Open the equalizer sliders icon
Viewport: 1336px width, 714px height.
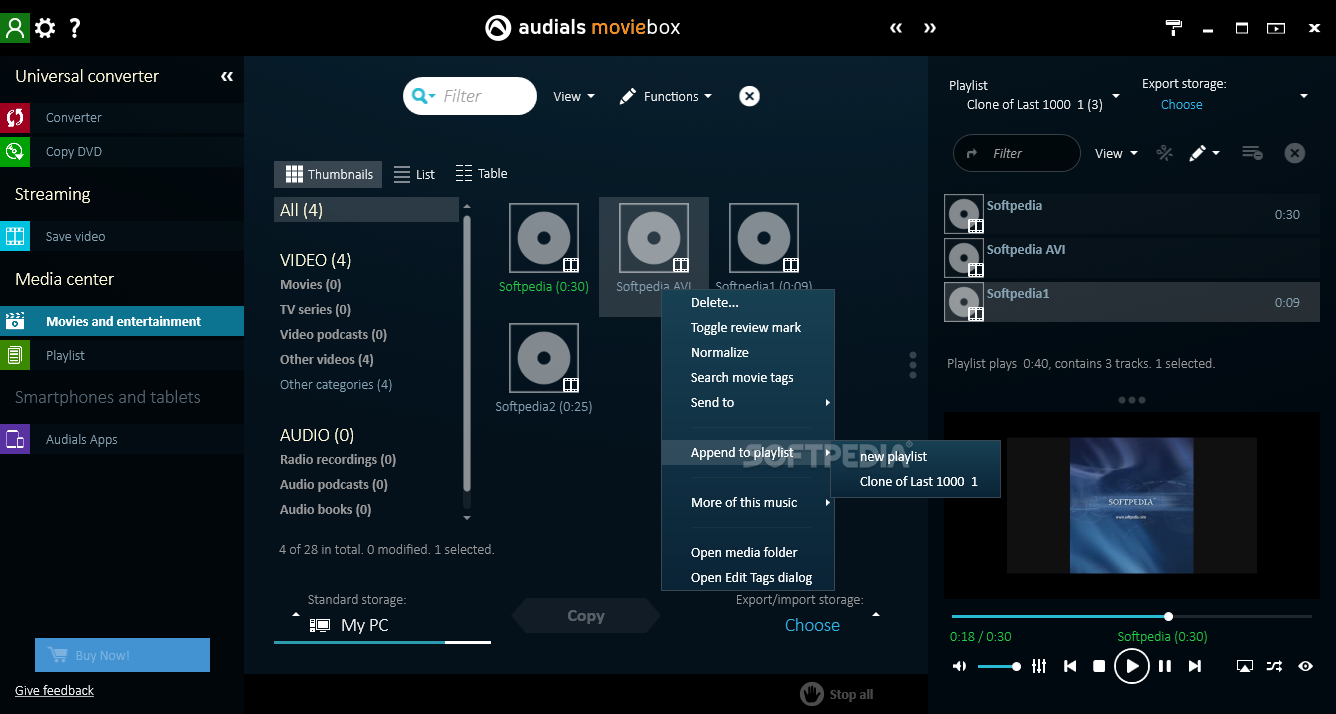click(x=1039, y=666)
